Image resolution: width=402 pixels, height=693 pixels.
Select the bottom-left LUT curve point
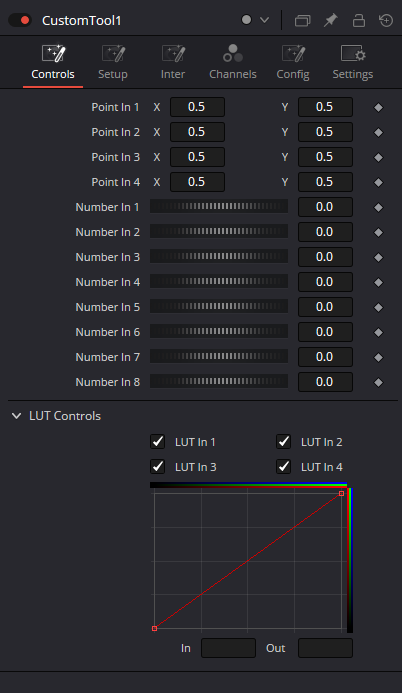(155, 628)
